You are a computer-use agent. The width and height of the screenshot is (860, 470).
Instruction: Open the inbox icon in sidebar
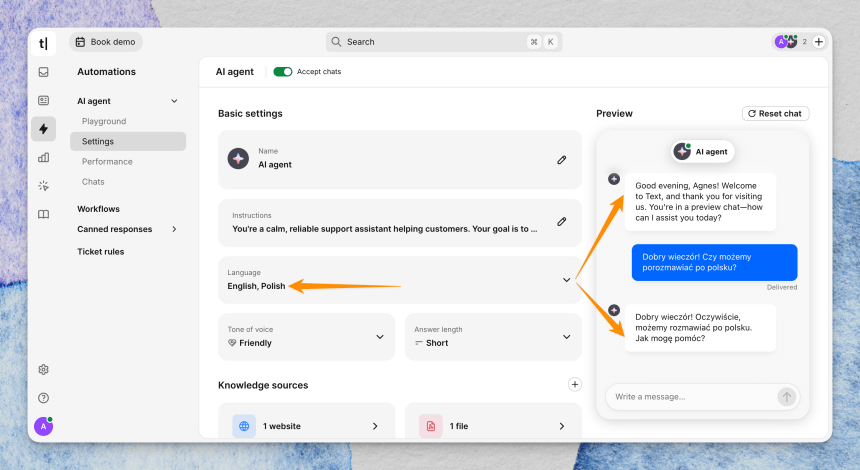[43, 72]
